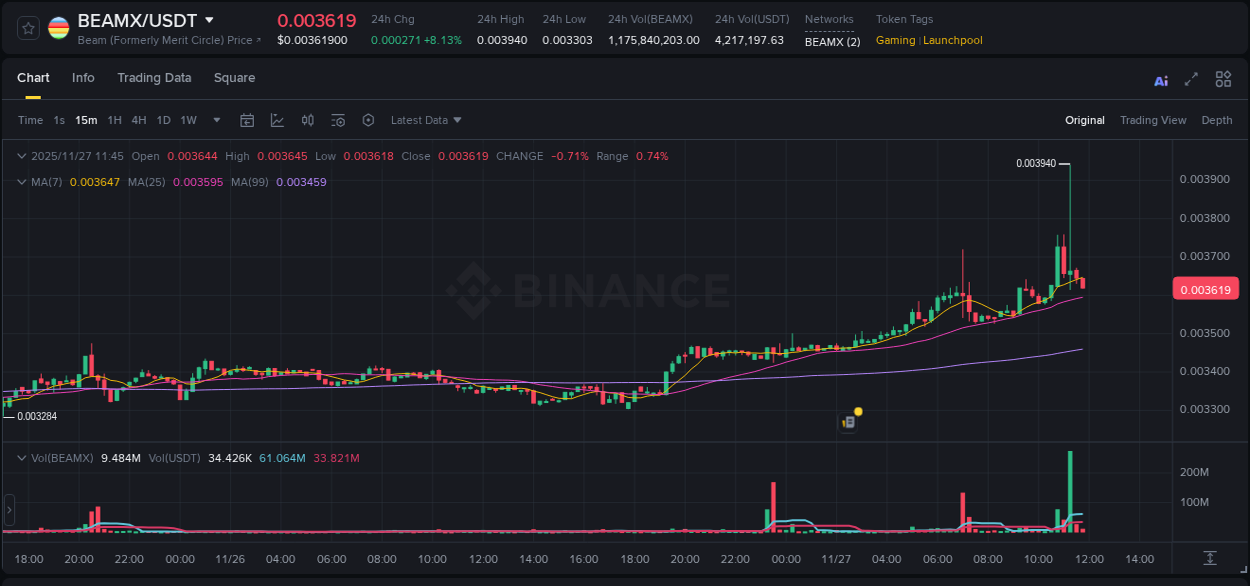Image resolution: width=1250 pixels, height=586 pixels.
Task: Open the AI analysis tool
Action: [x=1161, y=79]
